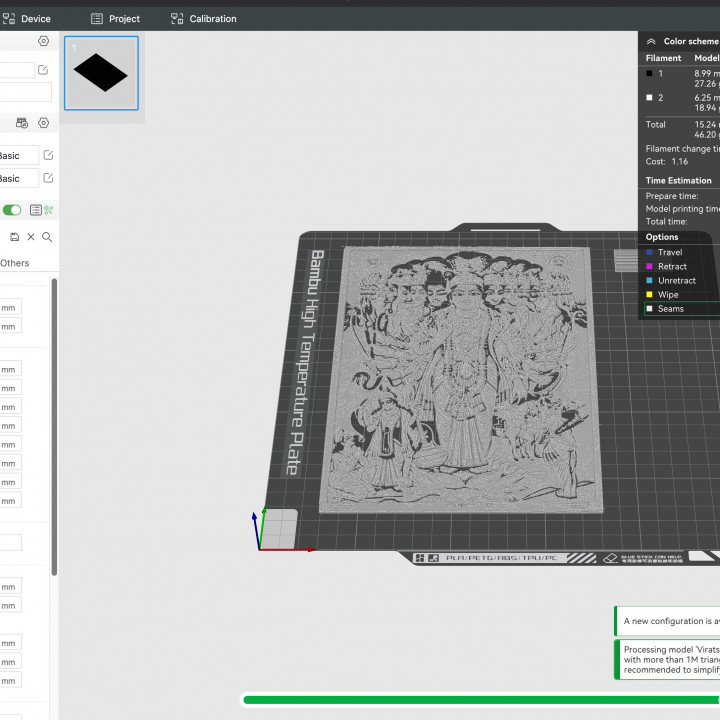Image resolution: width=720 pixels, height=720 pixels.
Task: Open the filament settings gear icon
Action: 43,123
